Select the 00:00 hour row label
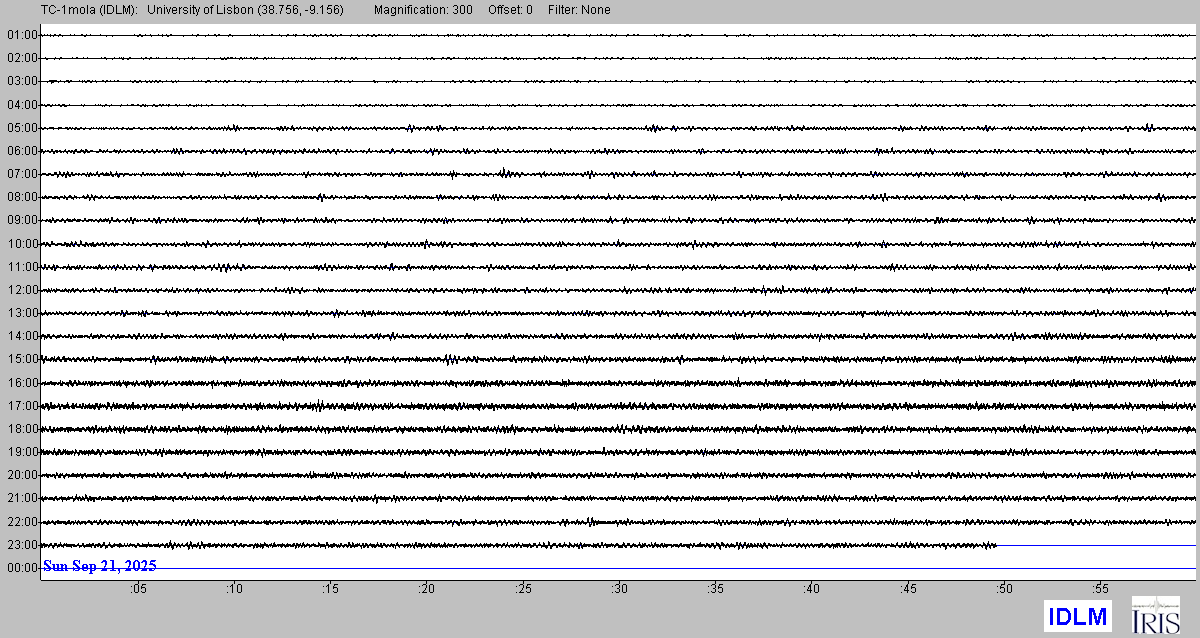 point(21,568)
